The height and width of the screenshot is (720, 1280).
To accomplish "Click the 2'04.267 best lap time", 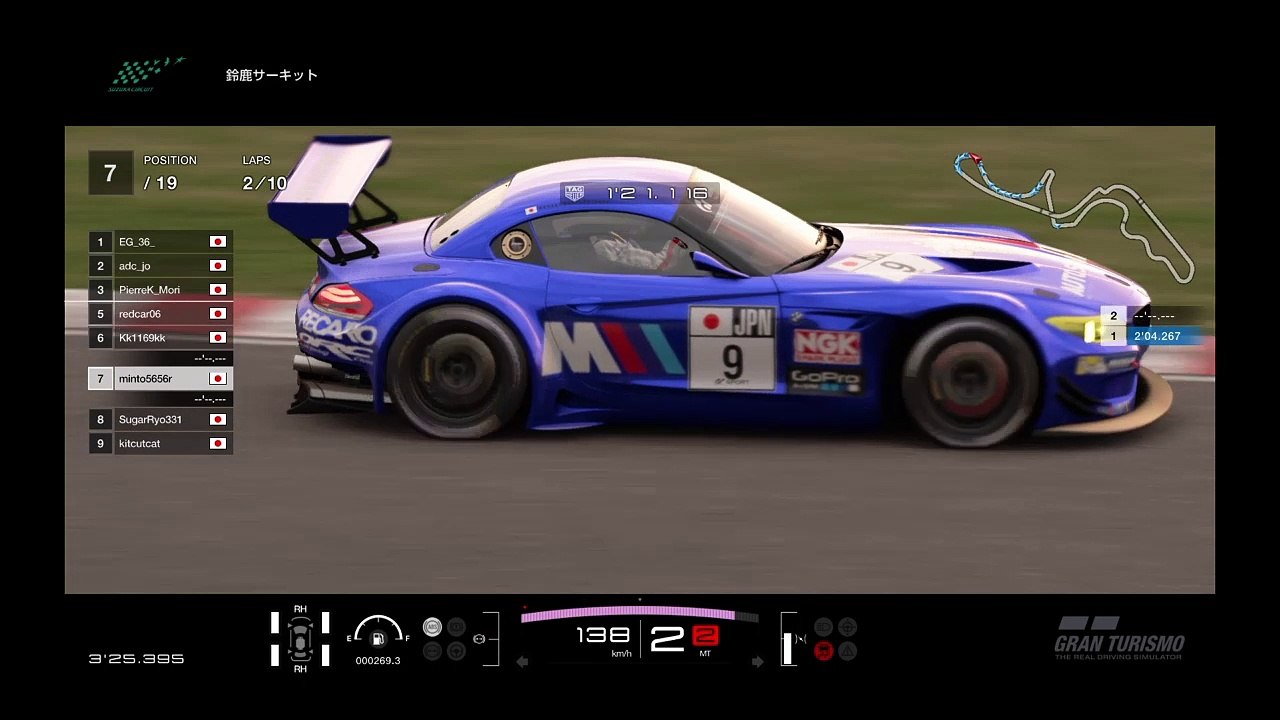I will tap(1157, 336).
